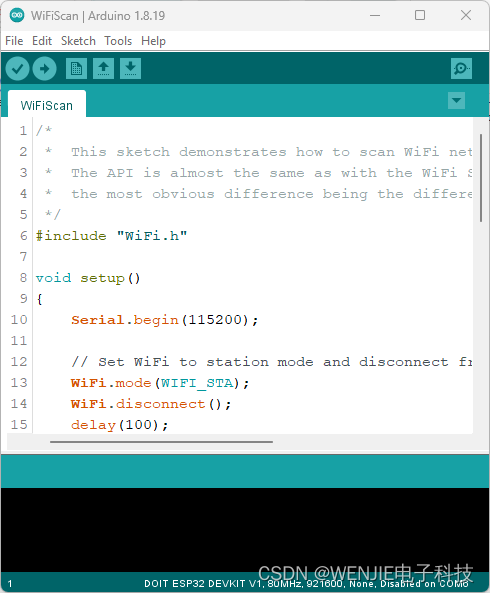Click line number 6 in gutter

click(24, 236)
